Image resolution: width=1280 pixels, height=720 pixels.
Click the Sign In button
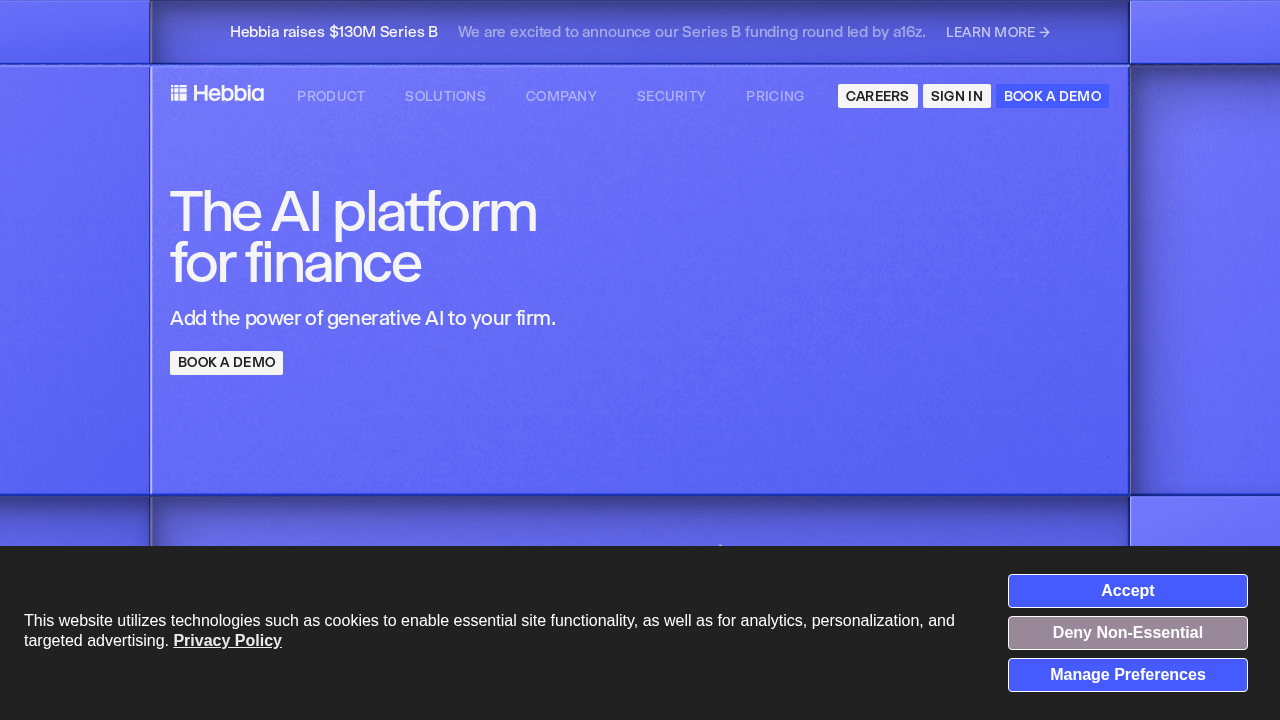coord(956,96)
